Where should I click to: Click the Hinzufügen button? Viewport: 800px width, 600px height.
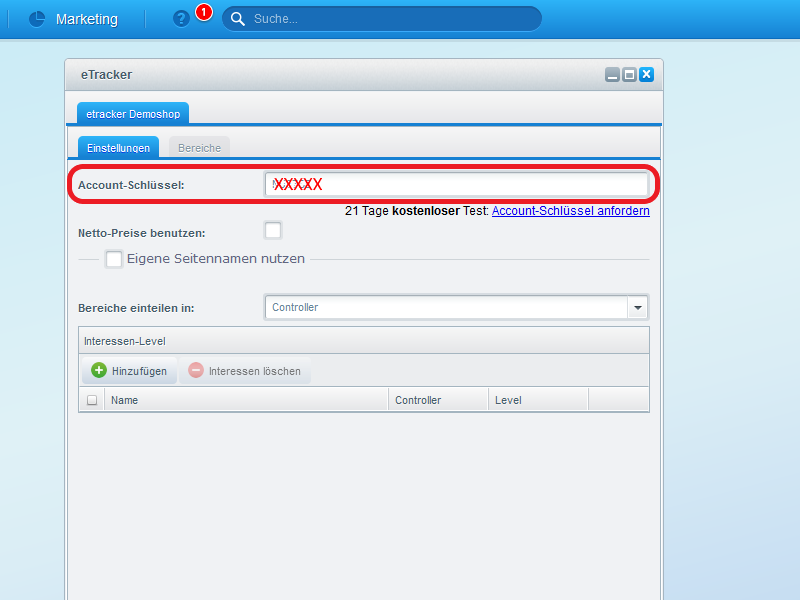(130, 370)
